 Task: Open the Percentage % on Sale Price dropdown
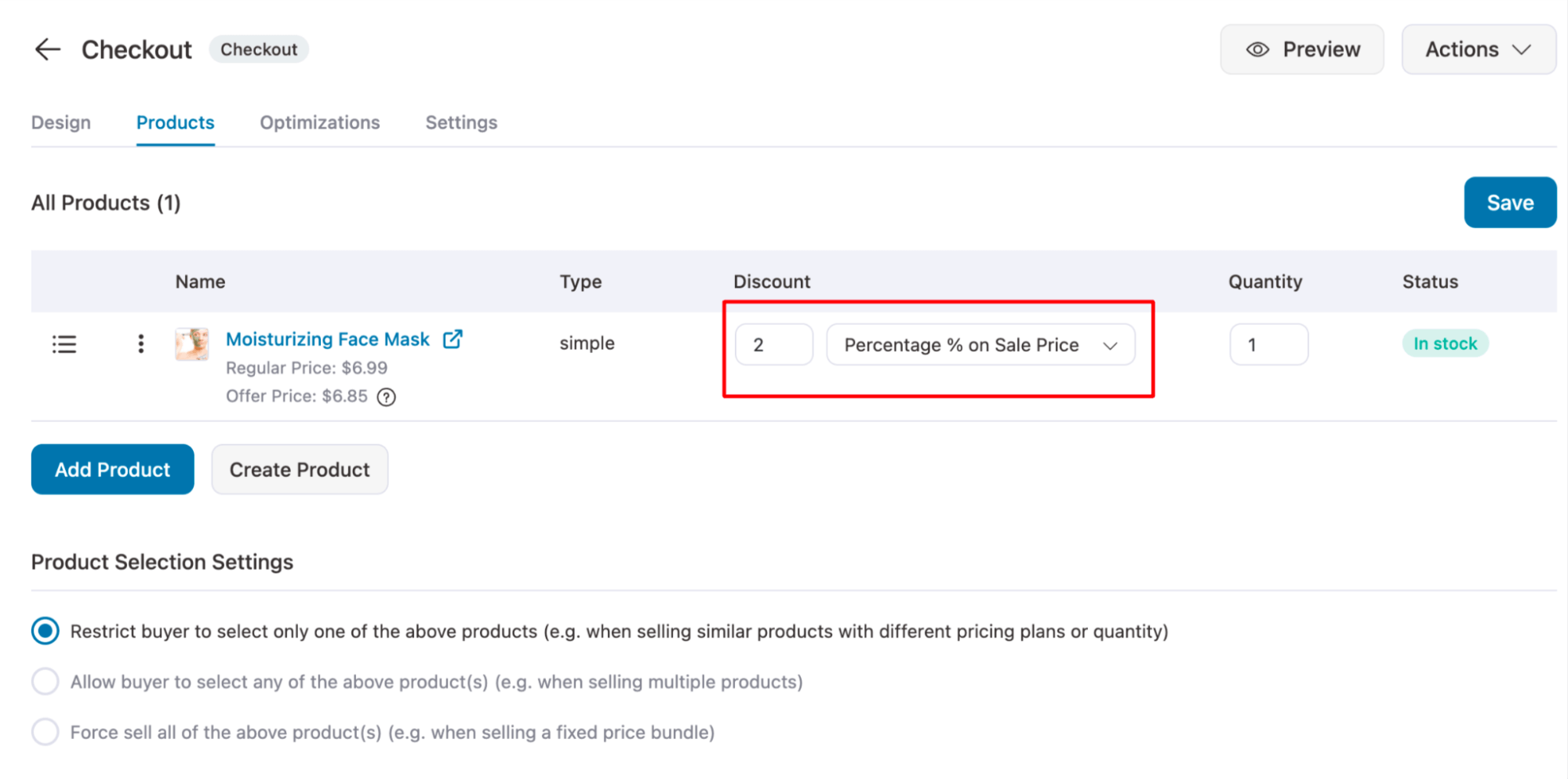click(980, 344)
